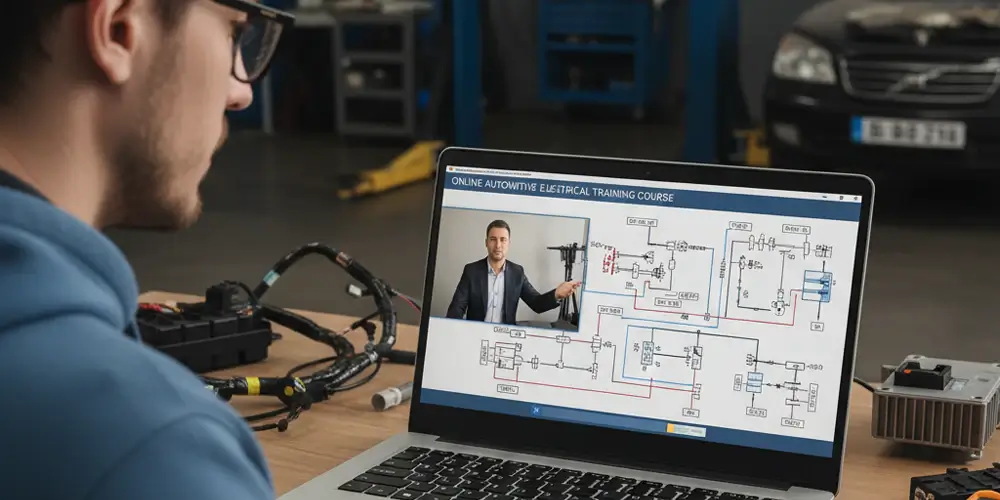Click the 'Online Automotive Electrical Training Course' heading
The width and height of the screenshot is (1000, 500).
click(x=562, y=189)
